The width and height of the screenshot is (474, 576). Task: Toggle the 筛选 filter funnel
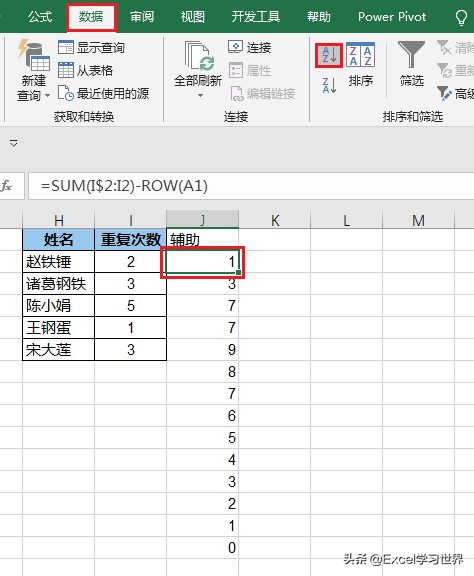coord(412,64)
